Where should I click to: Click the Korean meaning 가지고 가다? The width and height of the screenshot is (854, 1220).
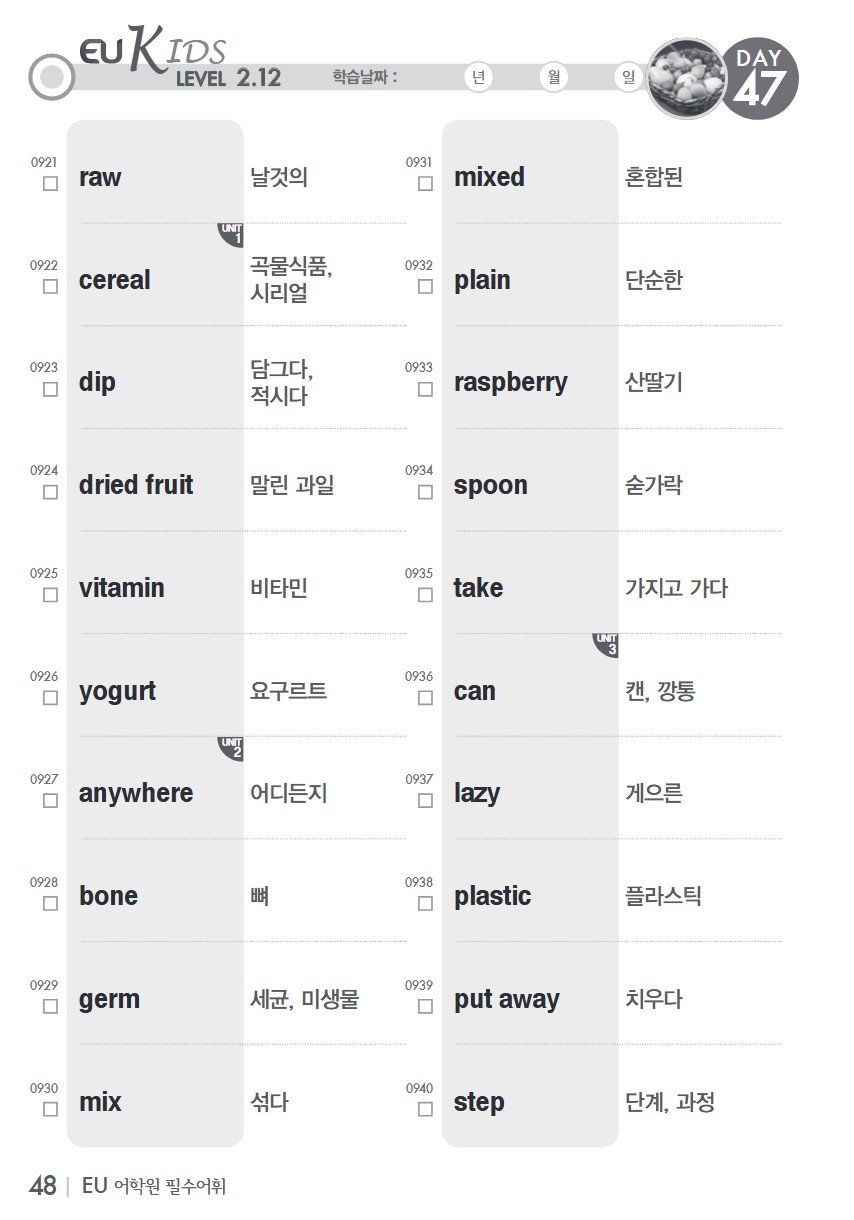click(676, 588)
